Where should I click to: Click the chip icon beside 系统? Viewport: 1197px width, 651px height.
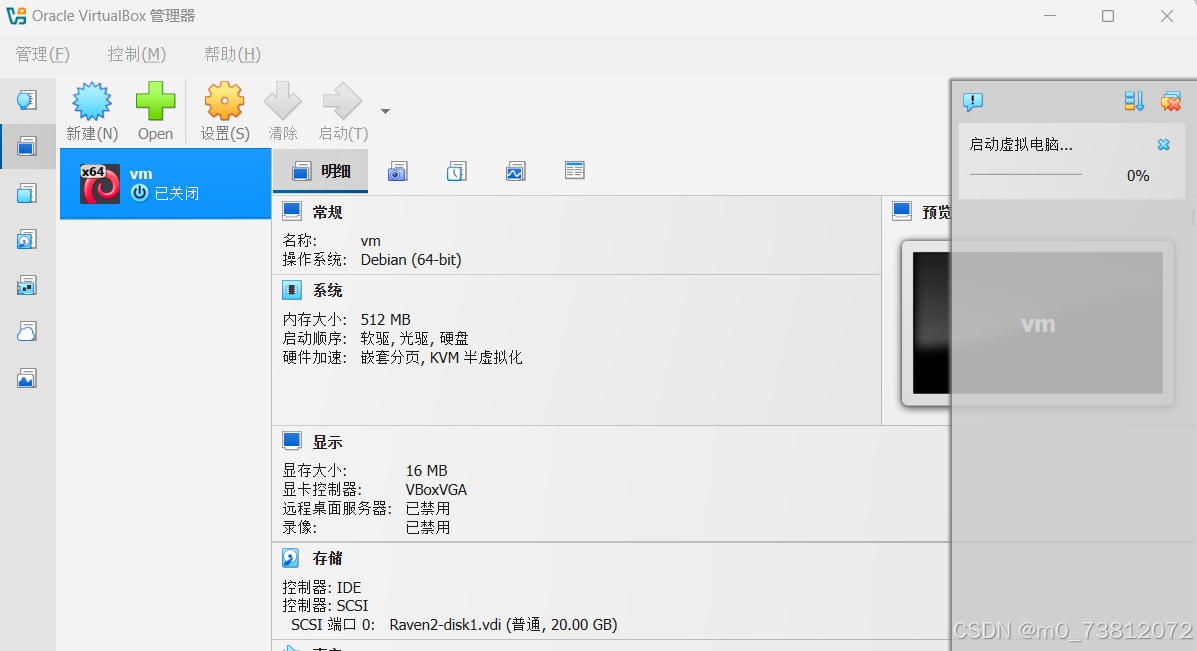(x=292, y=289)
